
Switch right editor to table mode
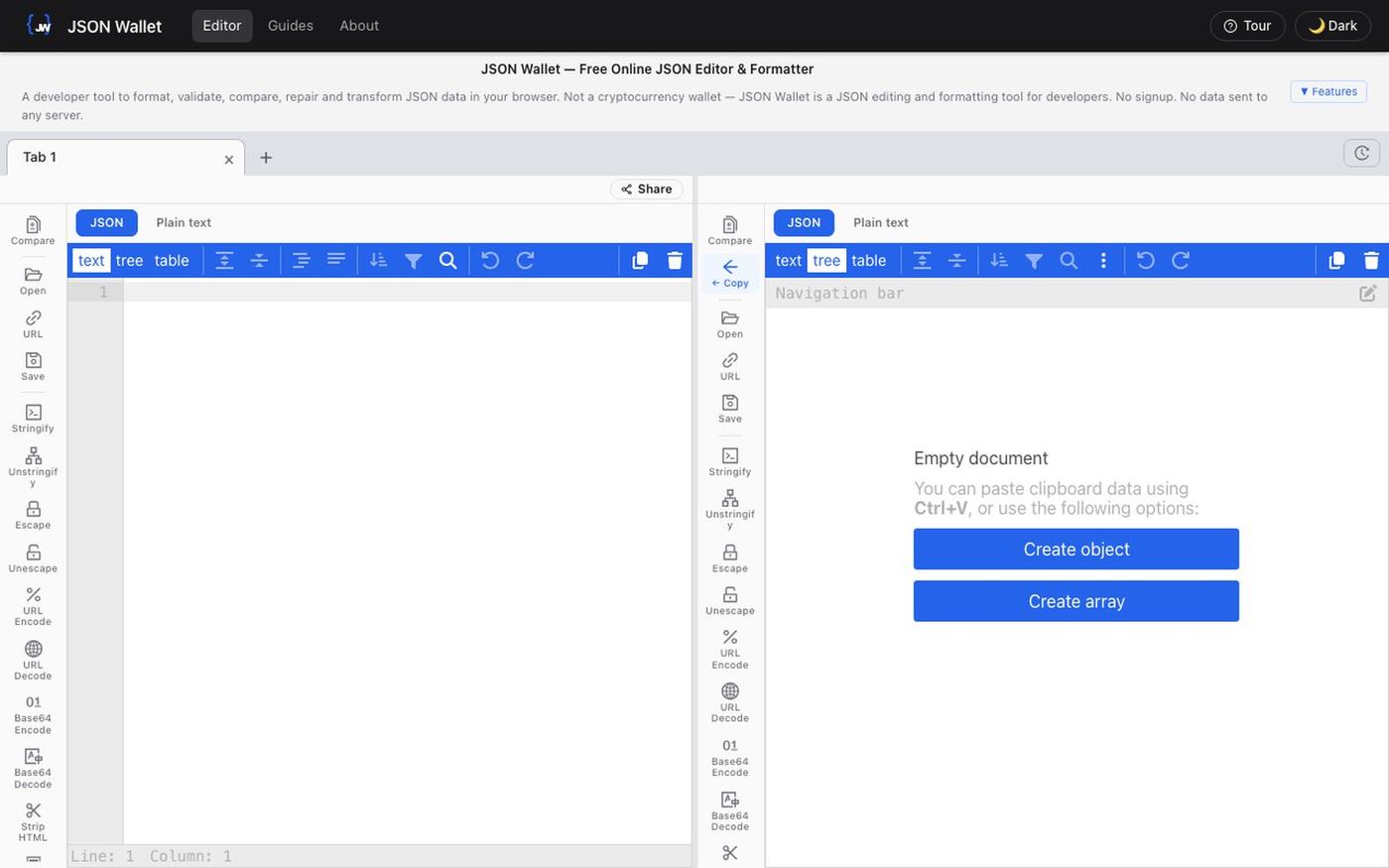869,260
